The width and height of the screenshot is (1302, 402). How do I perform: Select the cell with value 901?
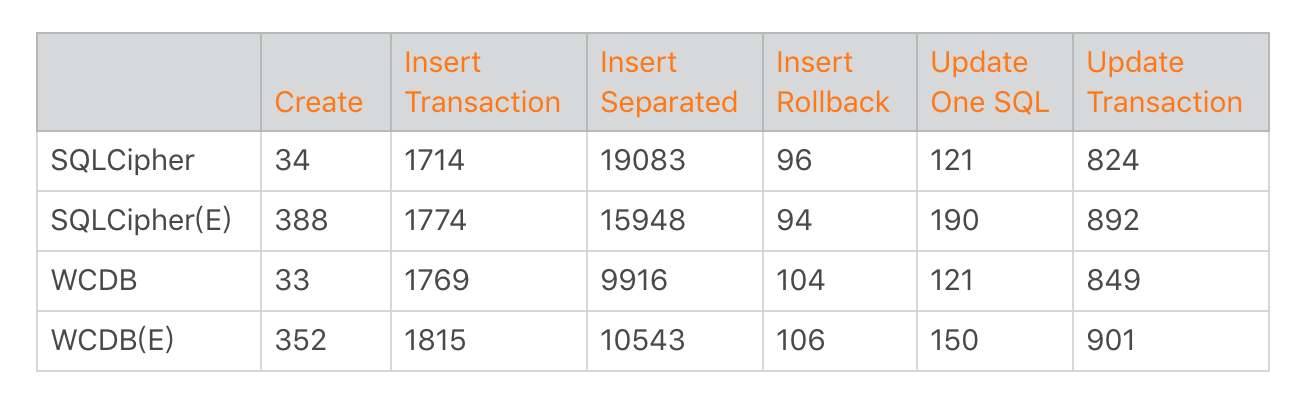(x=1171, y=341)
